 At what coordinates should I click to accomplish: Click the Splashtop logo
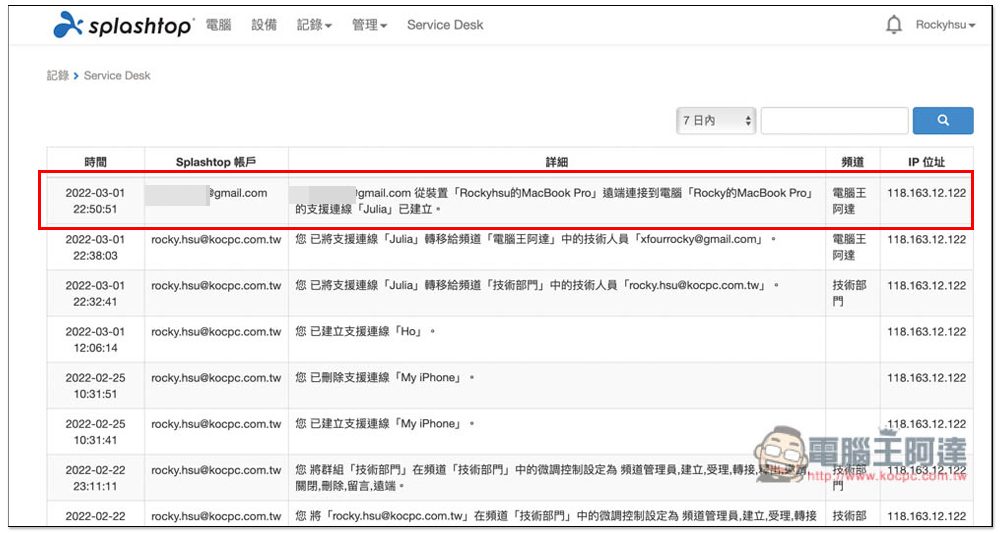pyautogui.click(x=122, y=25)
